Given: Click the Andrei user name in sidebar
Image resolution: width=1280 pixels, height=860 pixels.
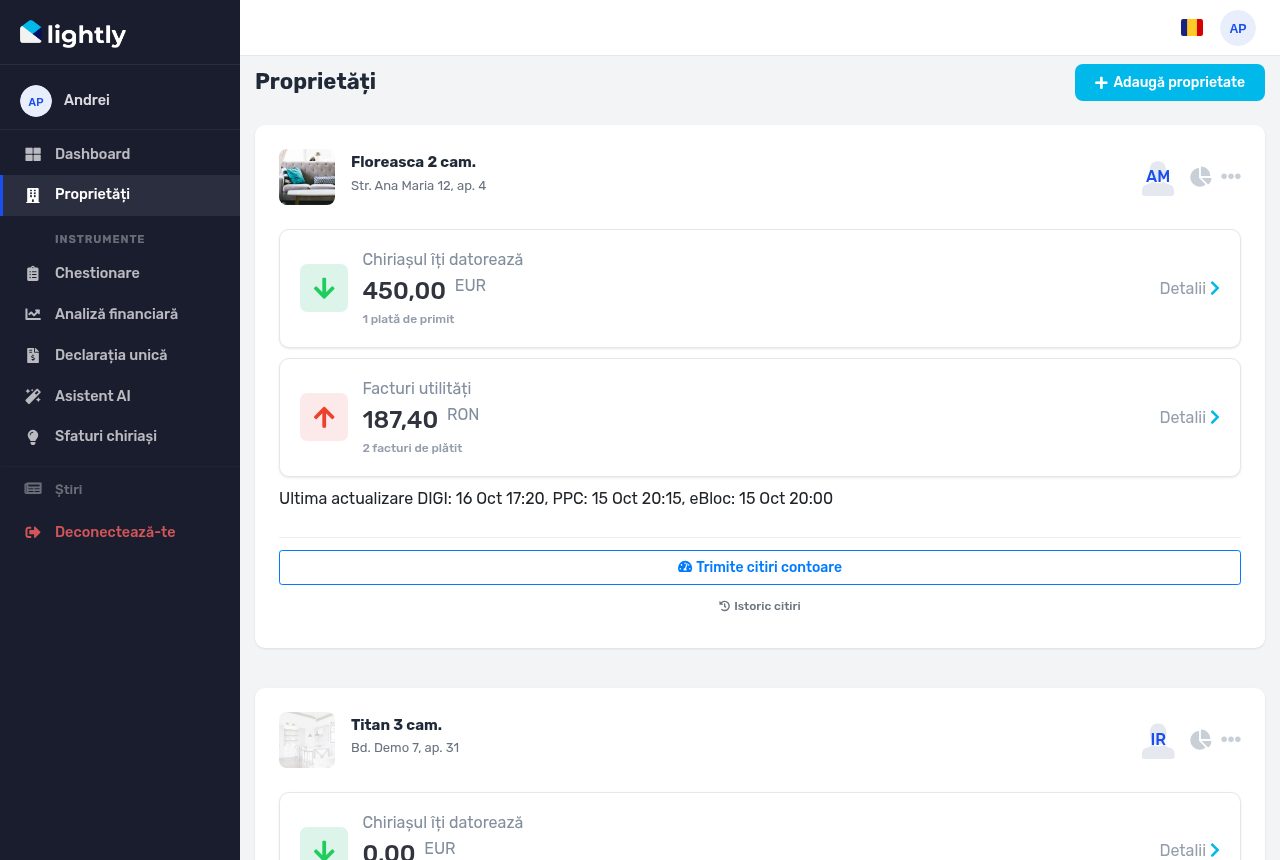Looking at the screenshot, I should (x=87, y=100).
